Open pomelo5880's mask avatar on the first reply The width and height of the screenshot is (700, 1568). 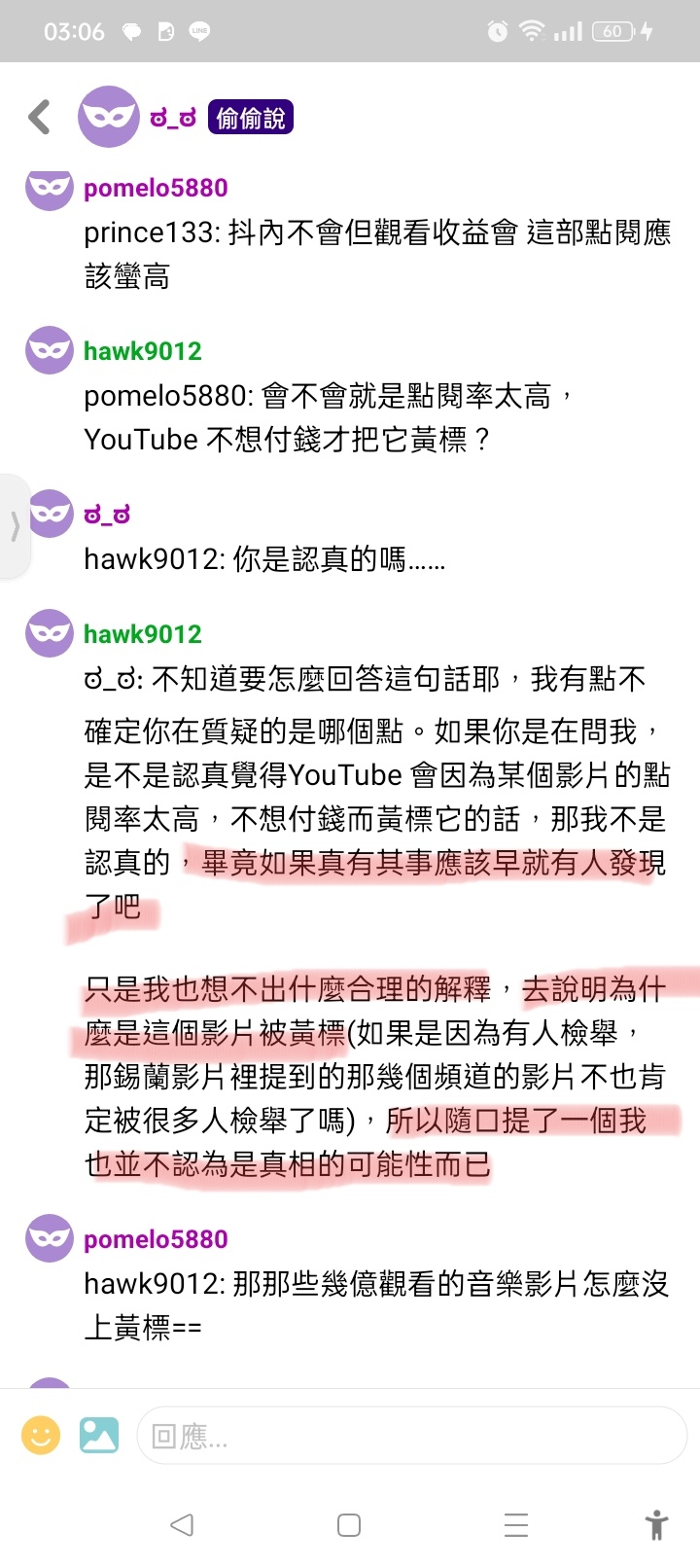[50, 187]
